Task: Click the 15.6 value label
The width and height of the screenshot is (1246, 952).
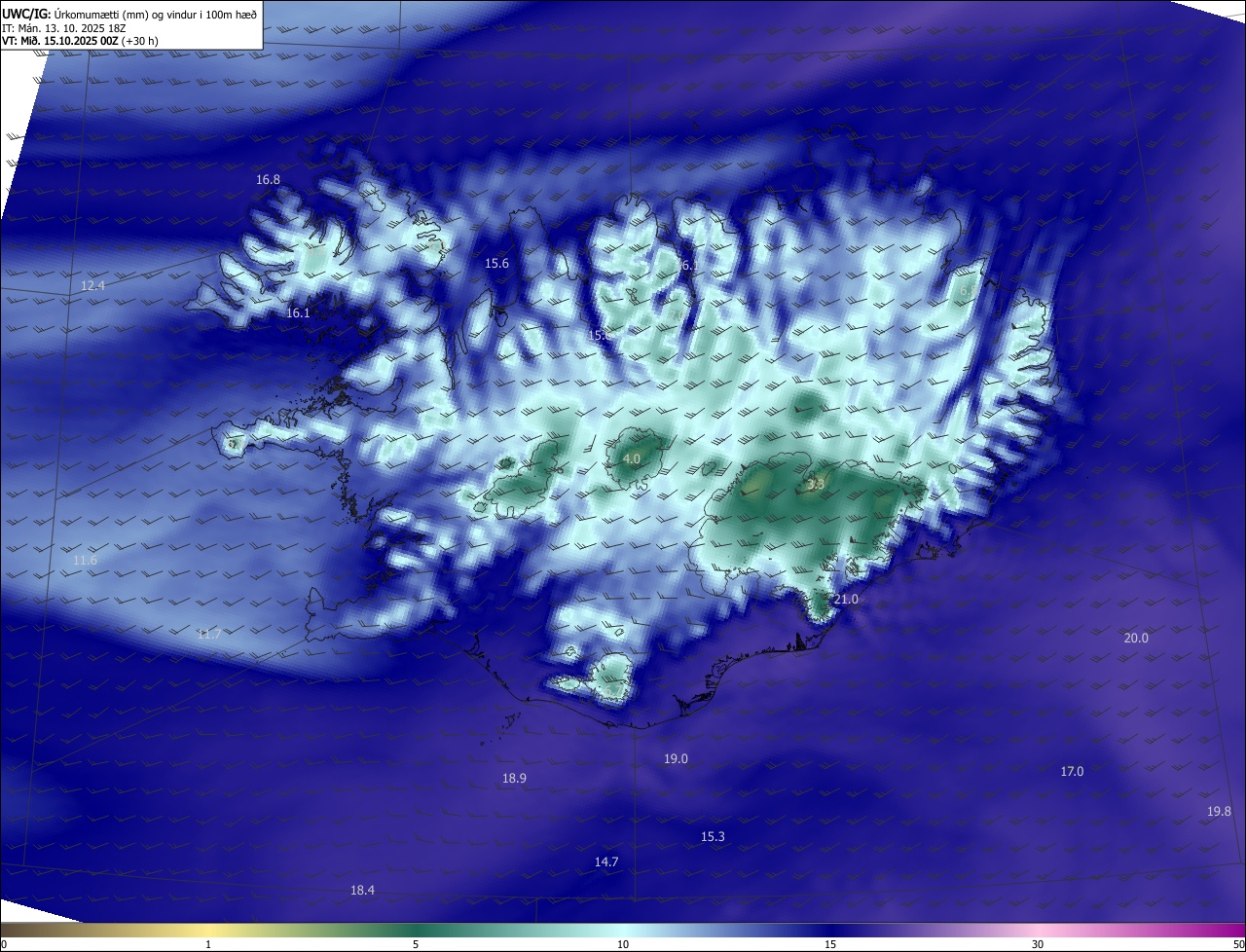Action: click(x=496, y=264)
